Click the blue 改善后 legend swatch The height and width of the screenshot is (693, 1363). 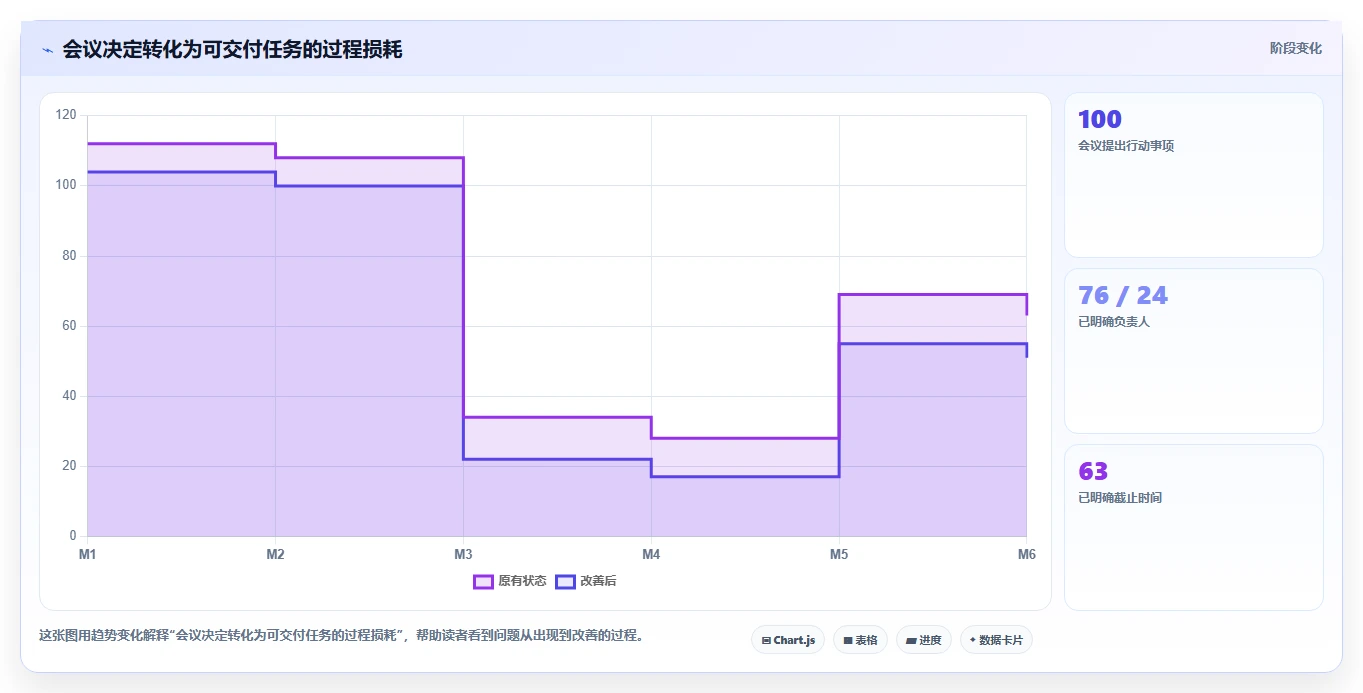pos(566,581)
